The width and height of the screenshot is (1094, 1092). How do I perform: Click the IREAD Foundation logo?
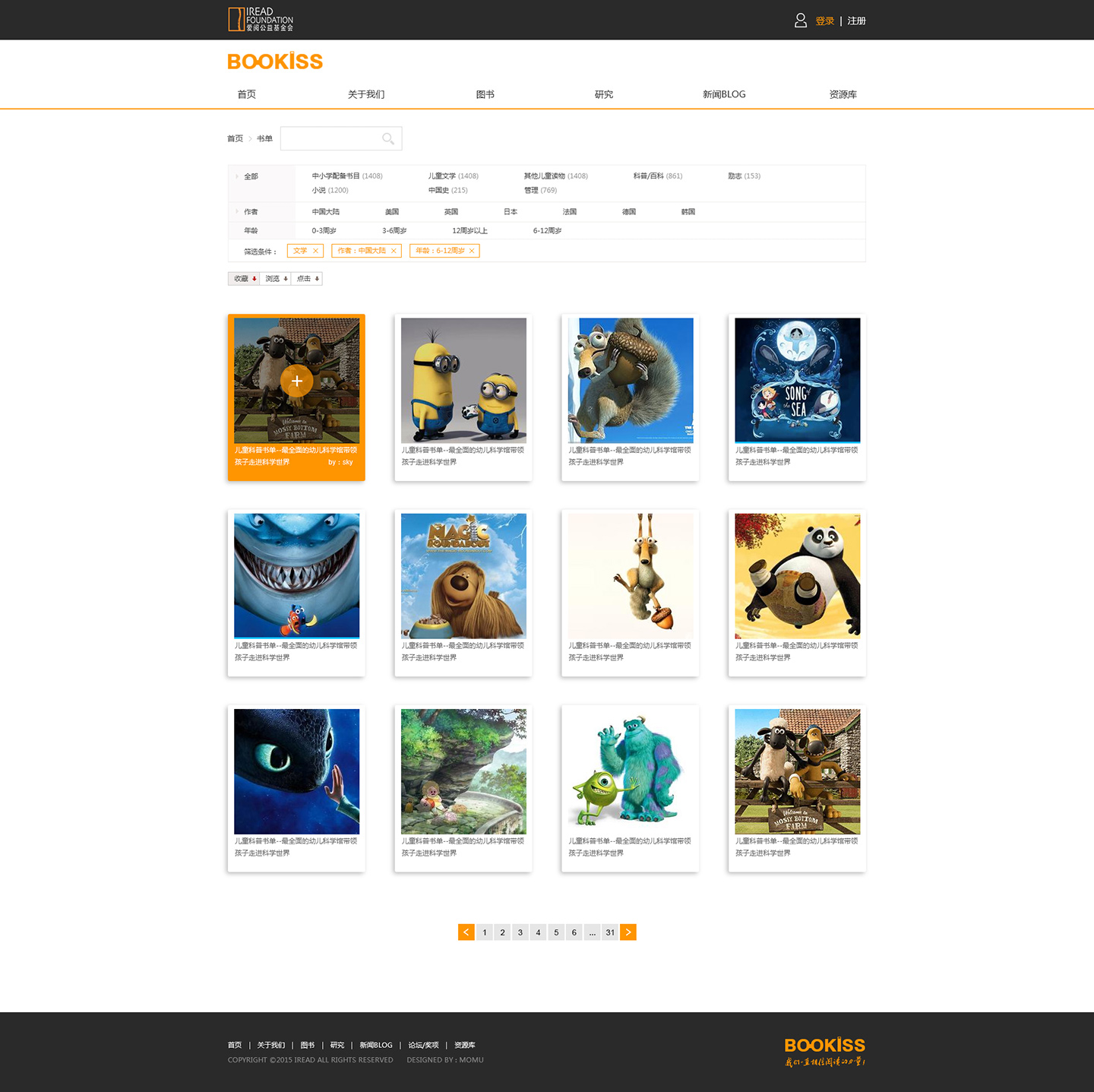pos(261,19)
